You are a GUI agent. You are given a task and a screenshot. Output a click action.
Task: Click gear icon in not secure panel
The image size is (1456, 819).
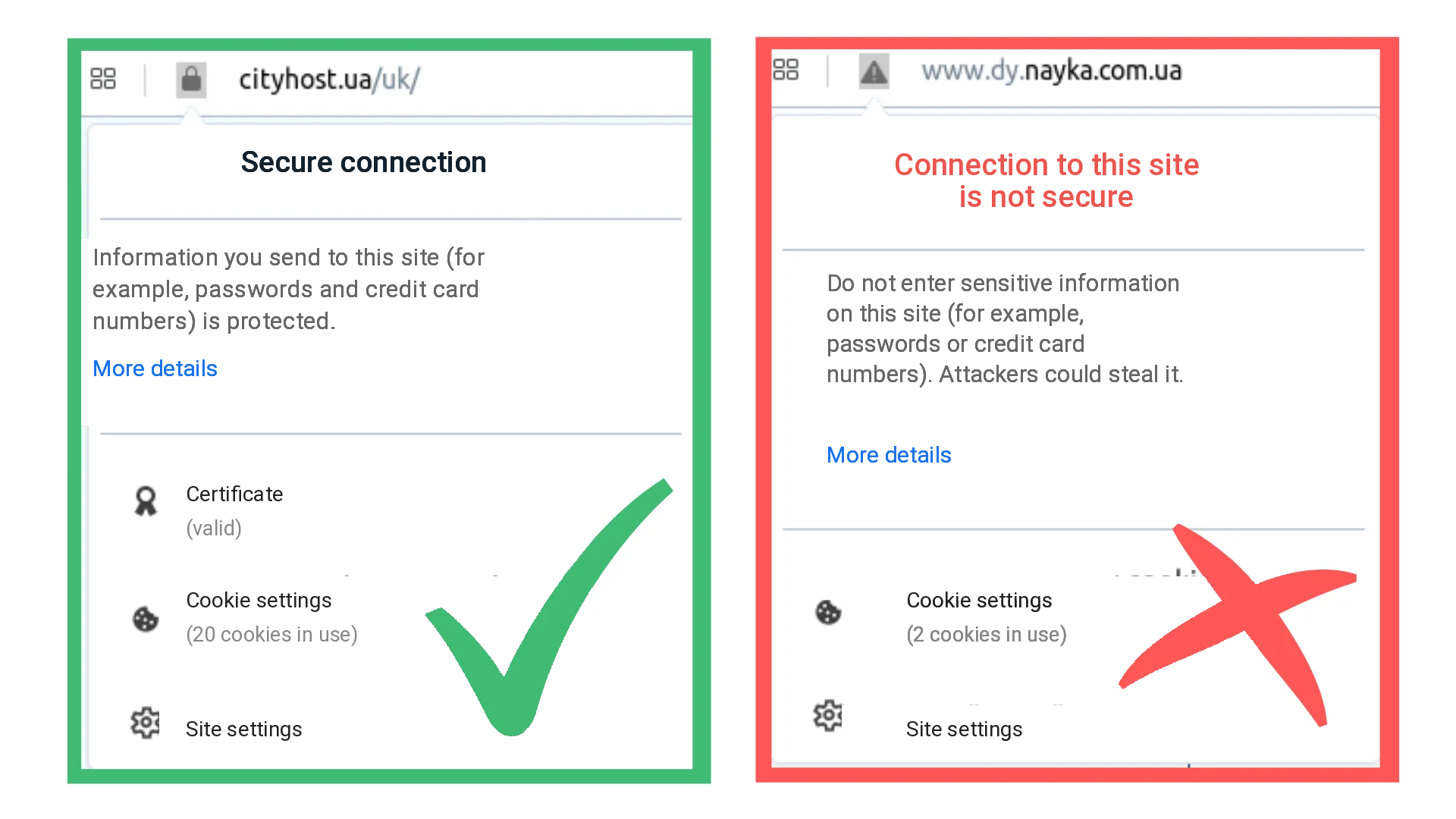827,715
